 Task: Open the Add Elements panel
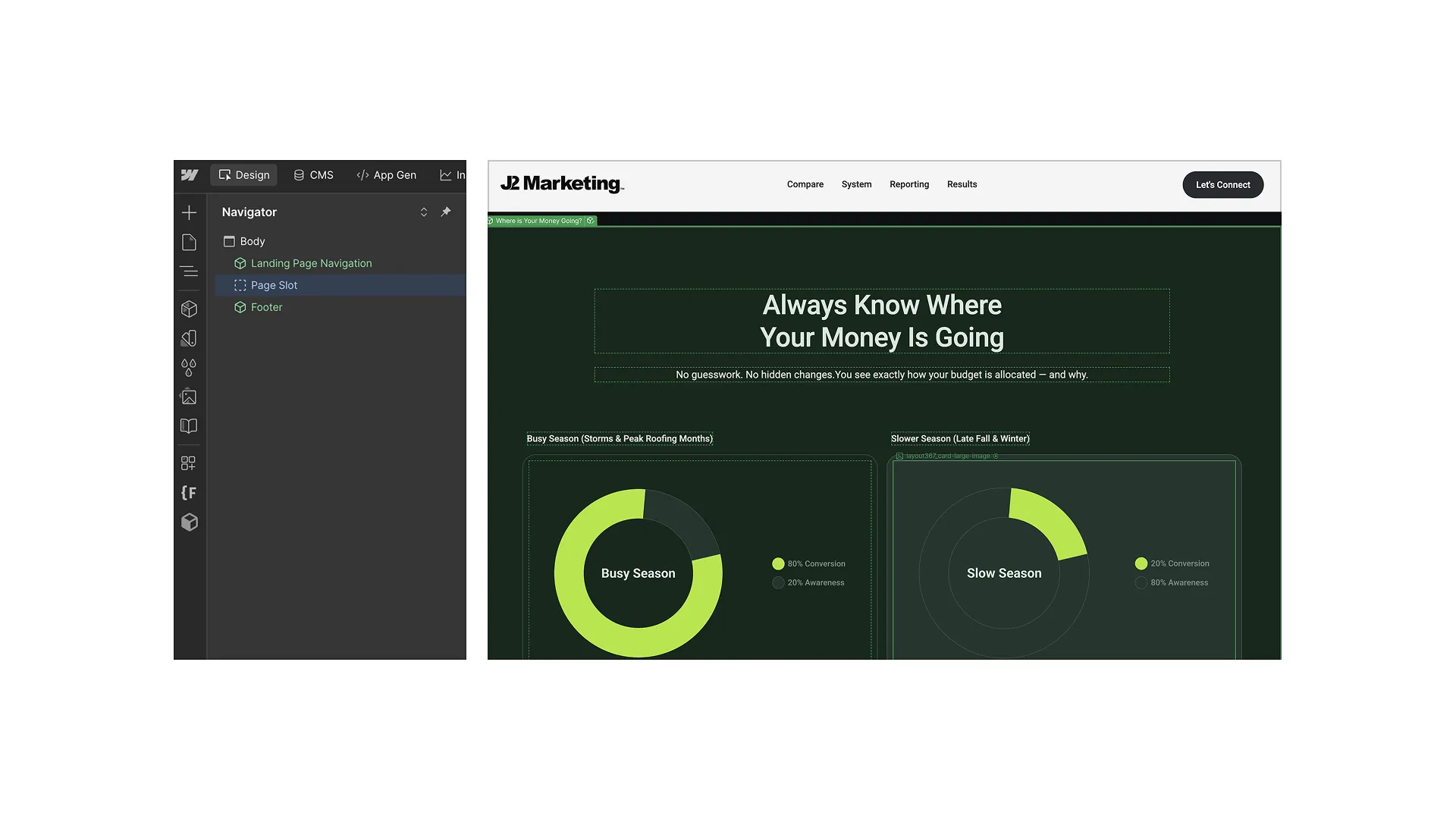click(x=189, y=212)
